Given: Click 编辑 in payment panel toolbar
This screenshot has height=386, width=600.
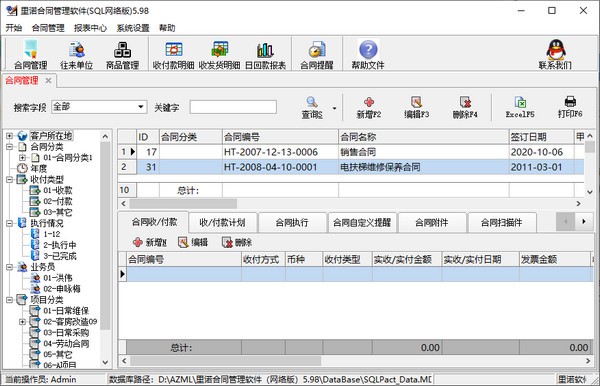Looking at the screenshot, I should click(193, 242).
